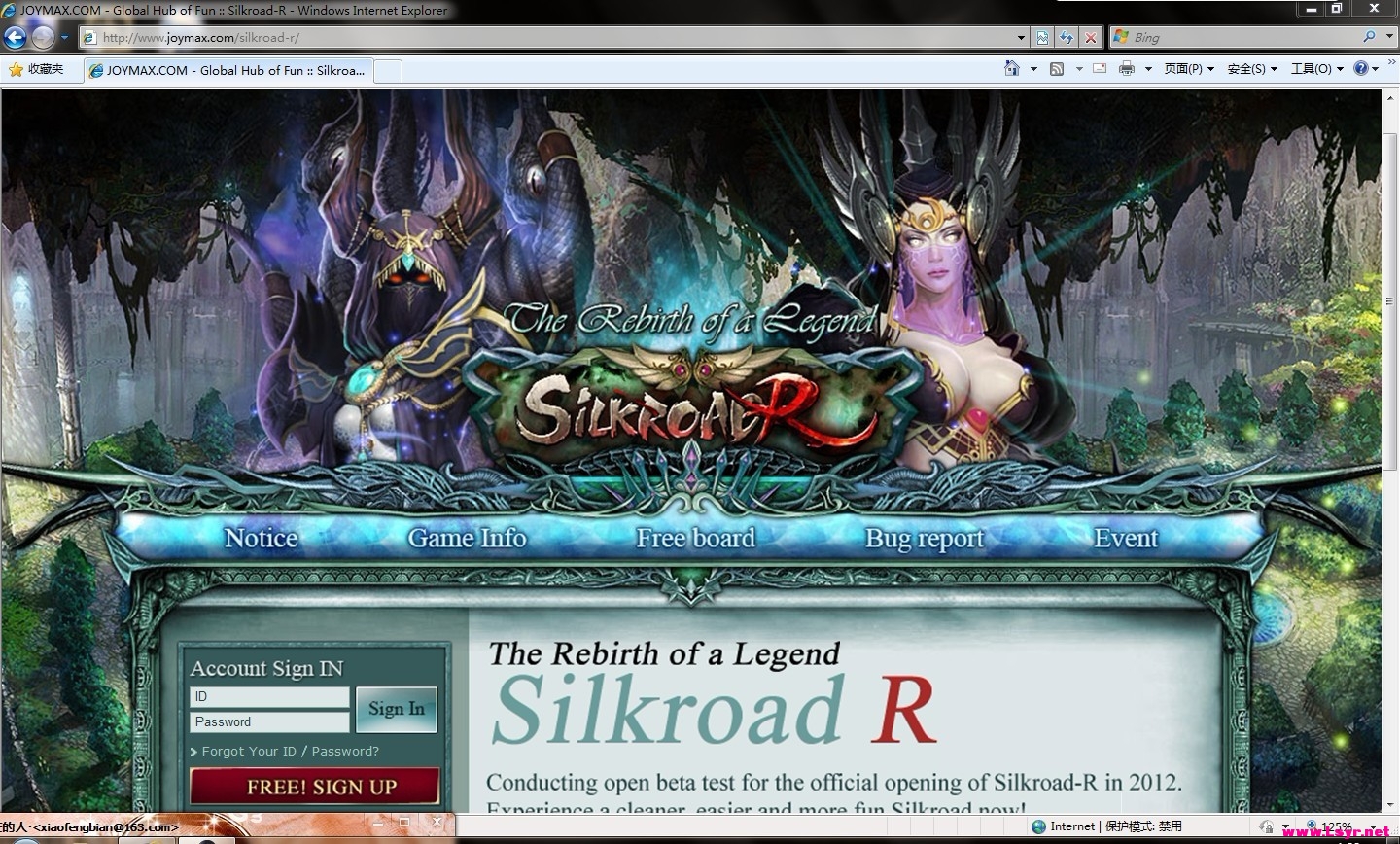Click the Password input field
1400x844 pixels.
point(269,721)
